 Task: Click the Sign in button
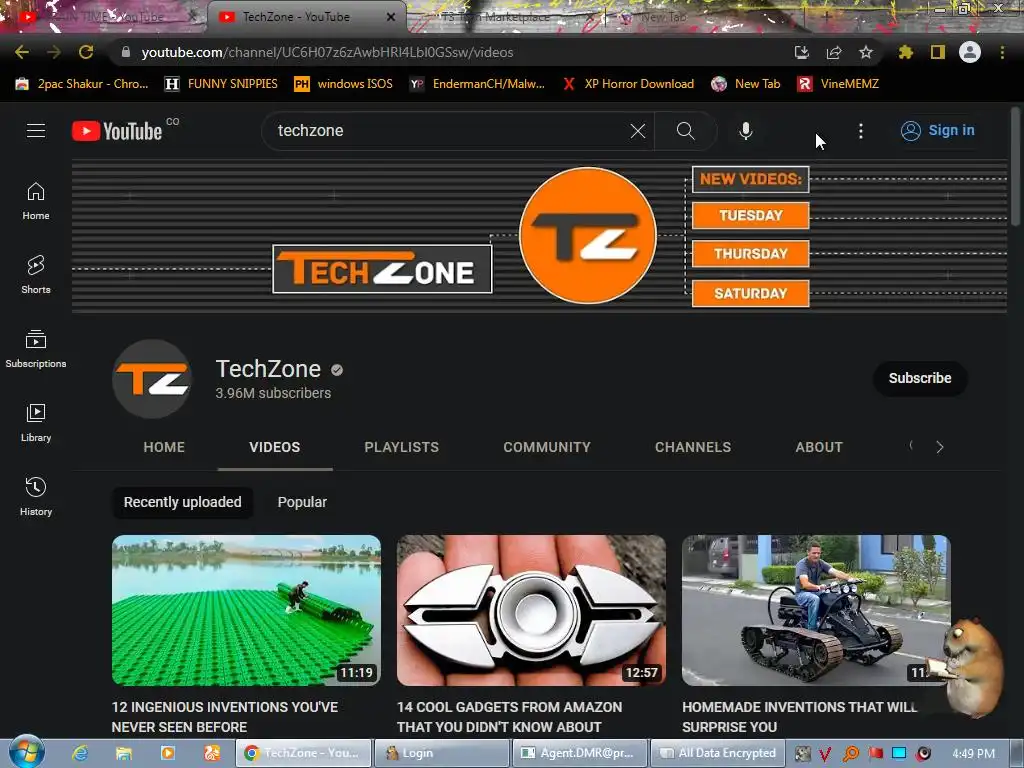938,131
